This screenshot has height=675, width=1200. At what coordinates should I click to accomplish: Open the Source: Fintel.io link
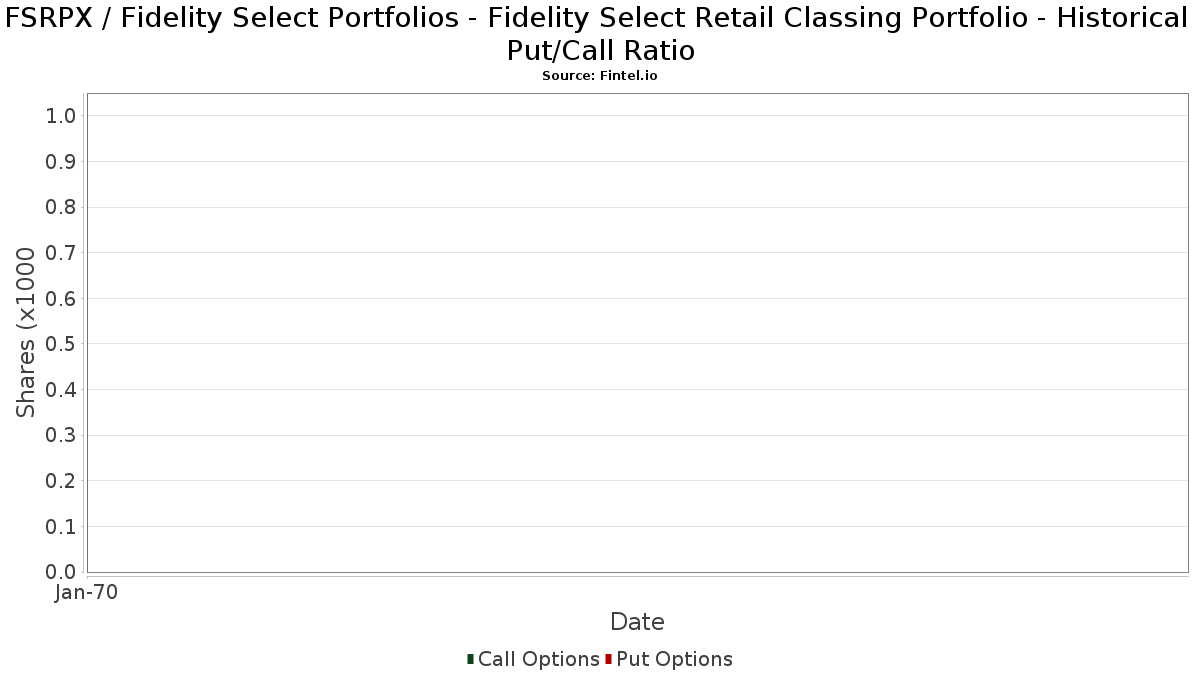(x=600, y=76)
